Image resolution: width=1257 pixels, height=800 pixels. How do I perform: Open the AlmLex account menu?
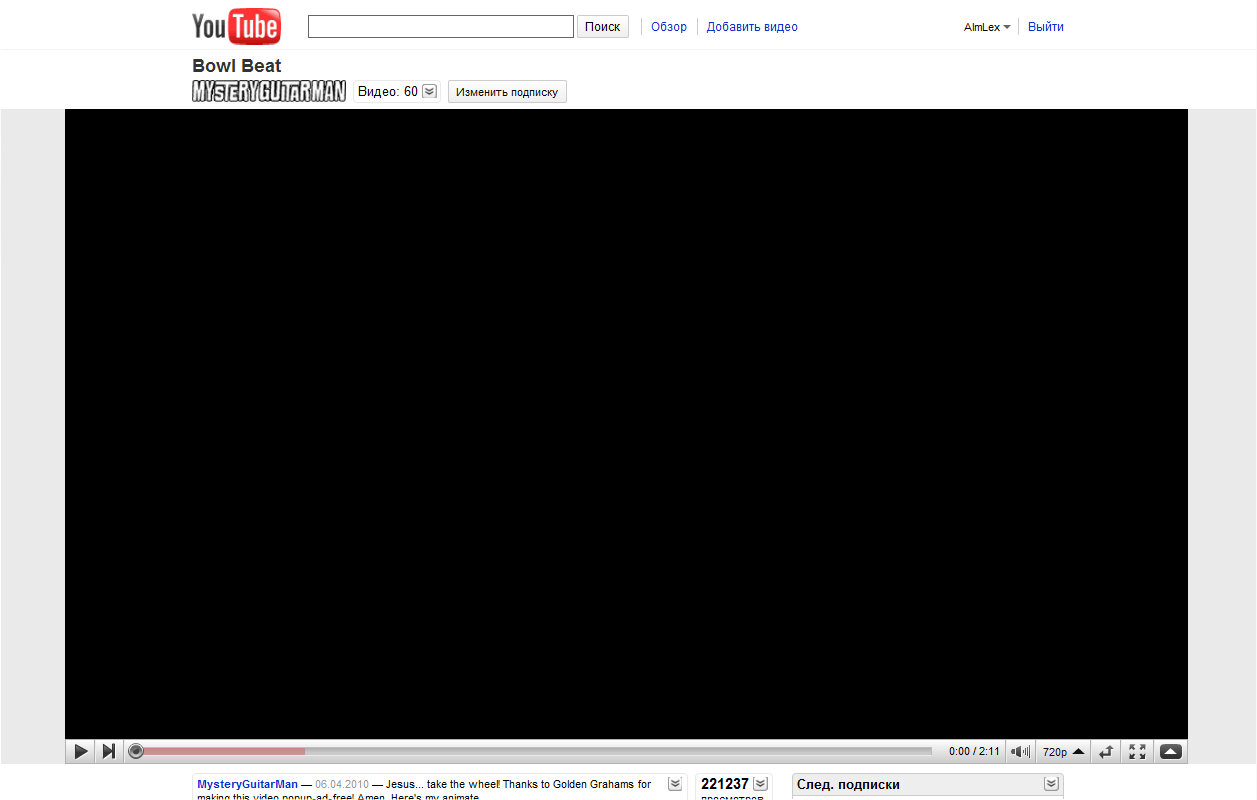(986, 27)
